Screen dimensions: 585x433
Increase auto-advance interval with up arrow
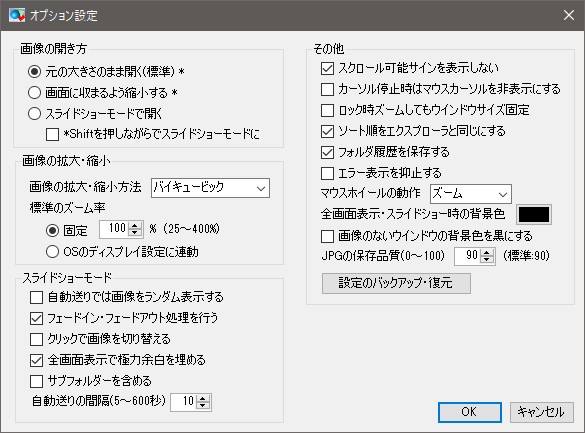203,399
